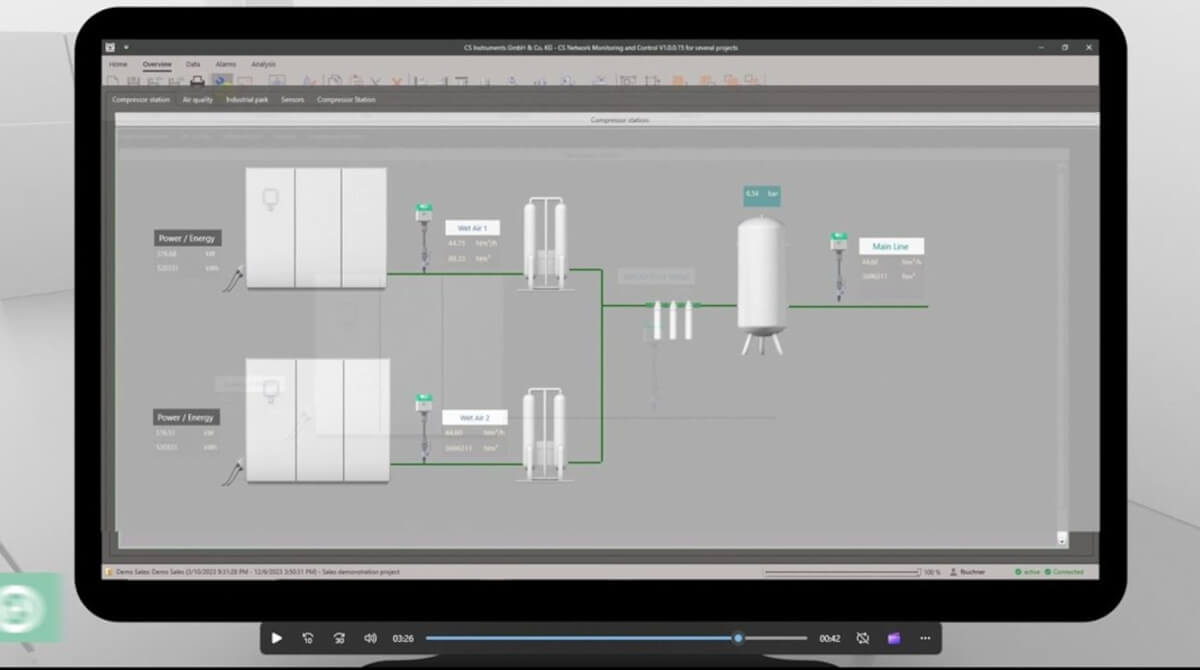
Task: Click the scroll down arrow of overview
Action: [1062, 539]
